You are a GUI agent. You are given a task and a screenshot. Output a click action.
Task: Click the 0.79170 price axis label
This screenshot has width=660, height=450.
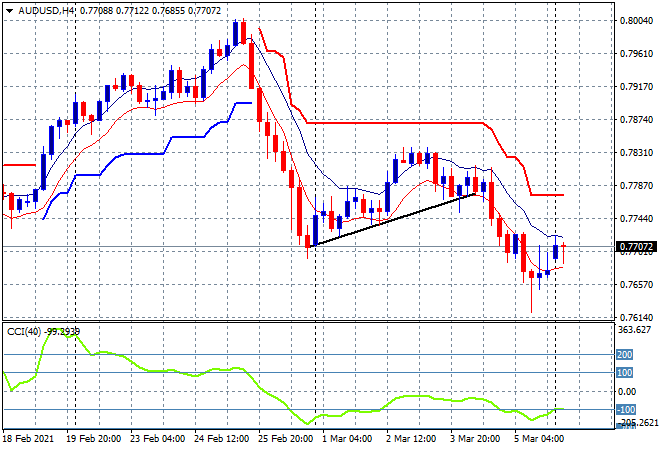636,87
